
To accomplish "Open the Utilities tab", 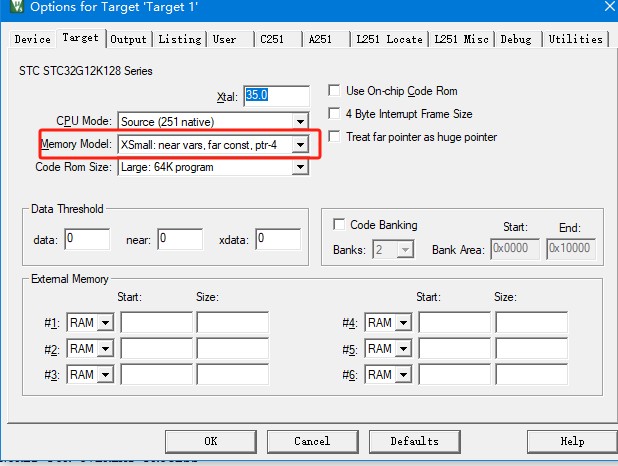I will tap(575, 39).
